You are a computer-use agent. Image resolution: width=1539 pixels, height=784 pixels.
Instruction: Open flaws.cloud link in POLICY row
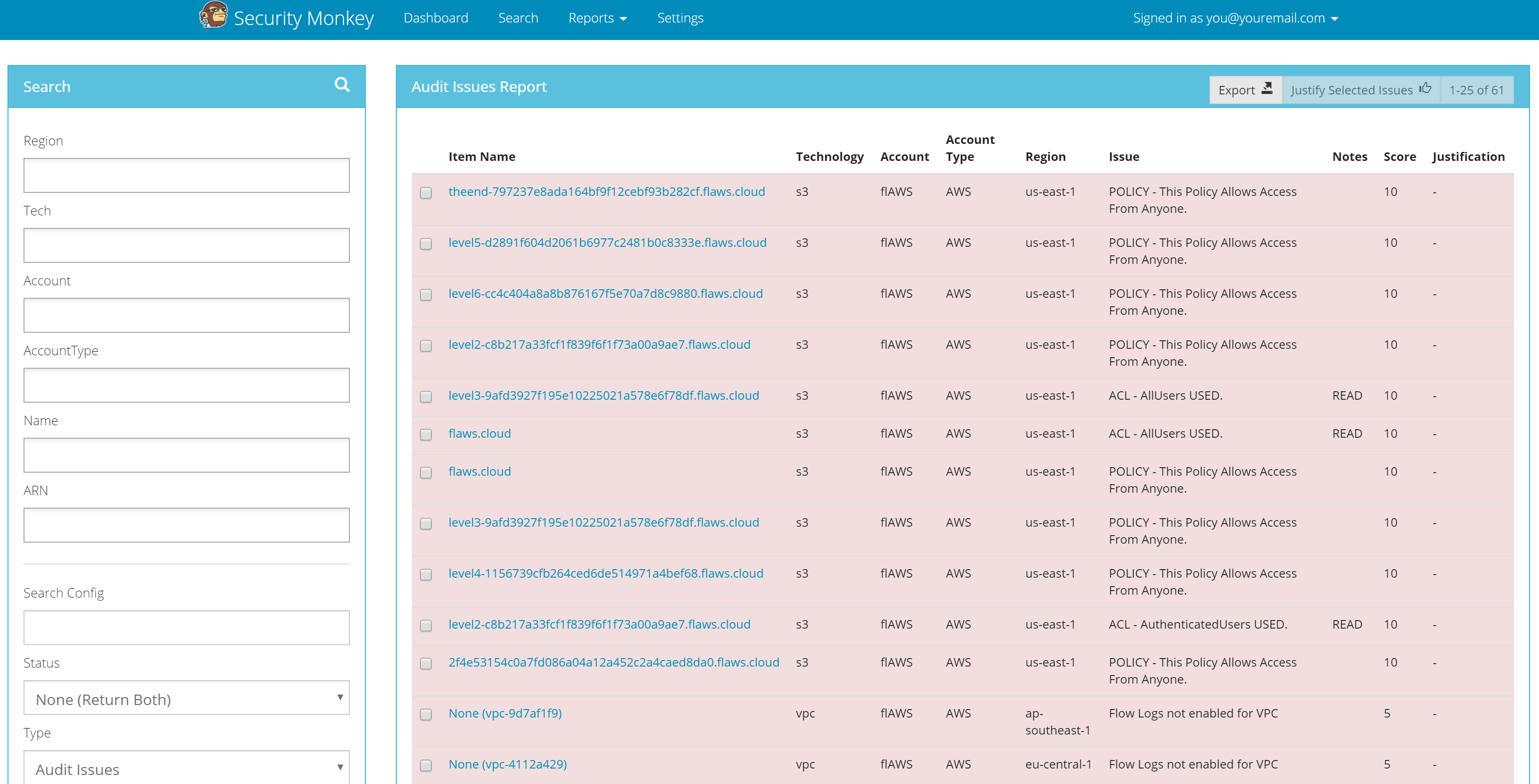(x=479, y=471)
